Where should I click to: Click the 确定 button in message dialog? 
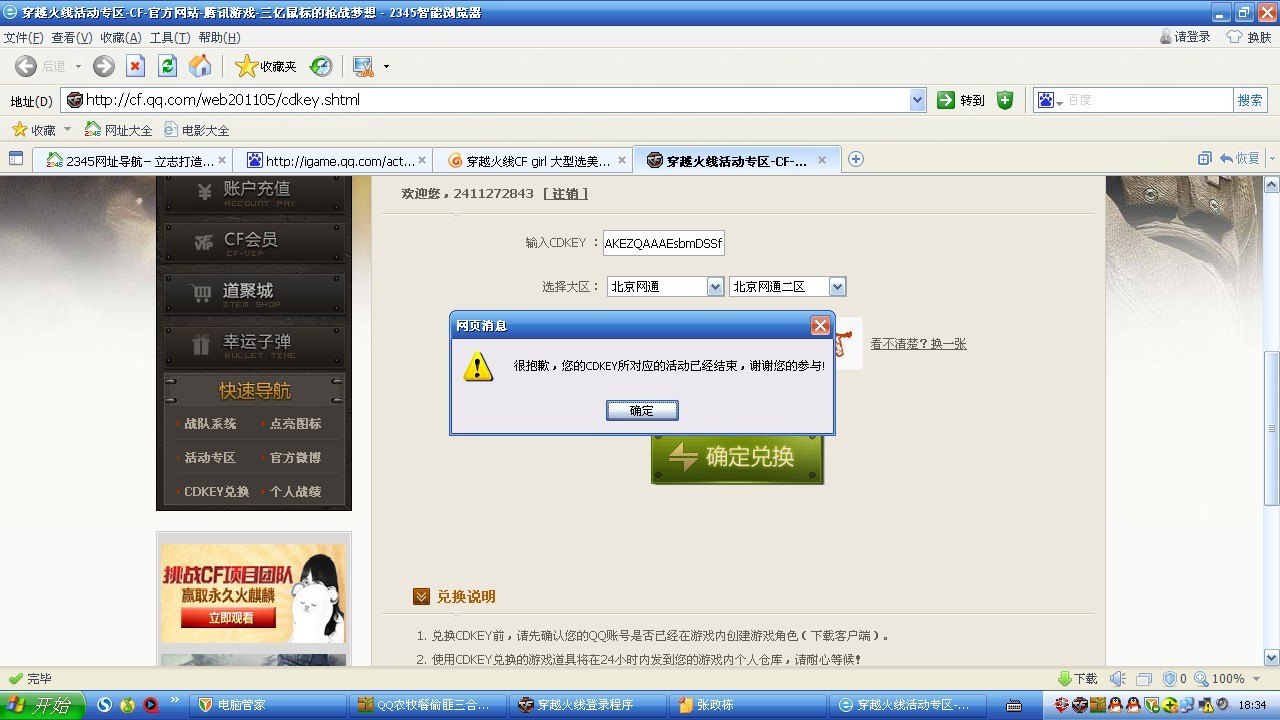642,410
